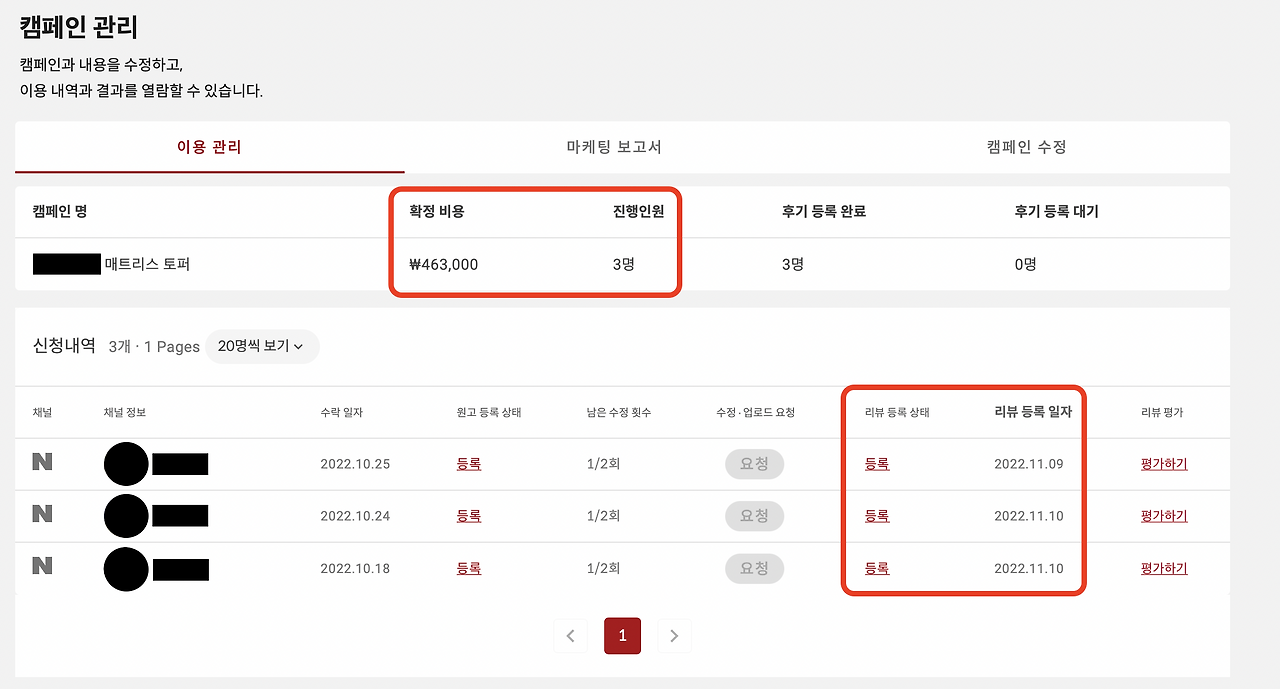The height and width of the screenshot is (689, 1280).
Task: Open 평가하기 for the top applicant
Action: [1163, 463]
